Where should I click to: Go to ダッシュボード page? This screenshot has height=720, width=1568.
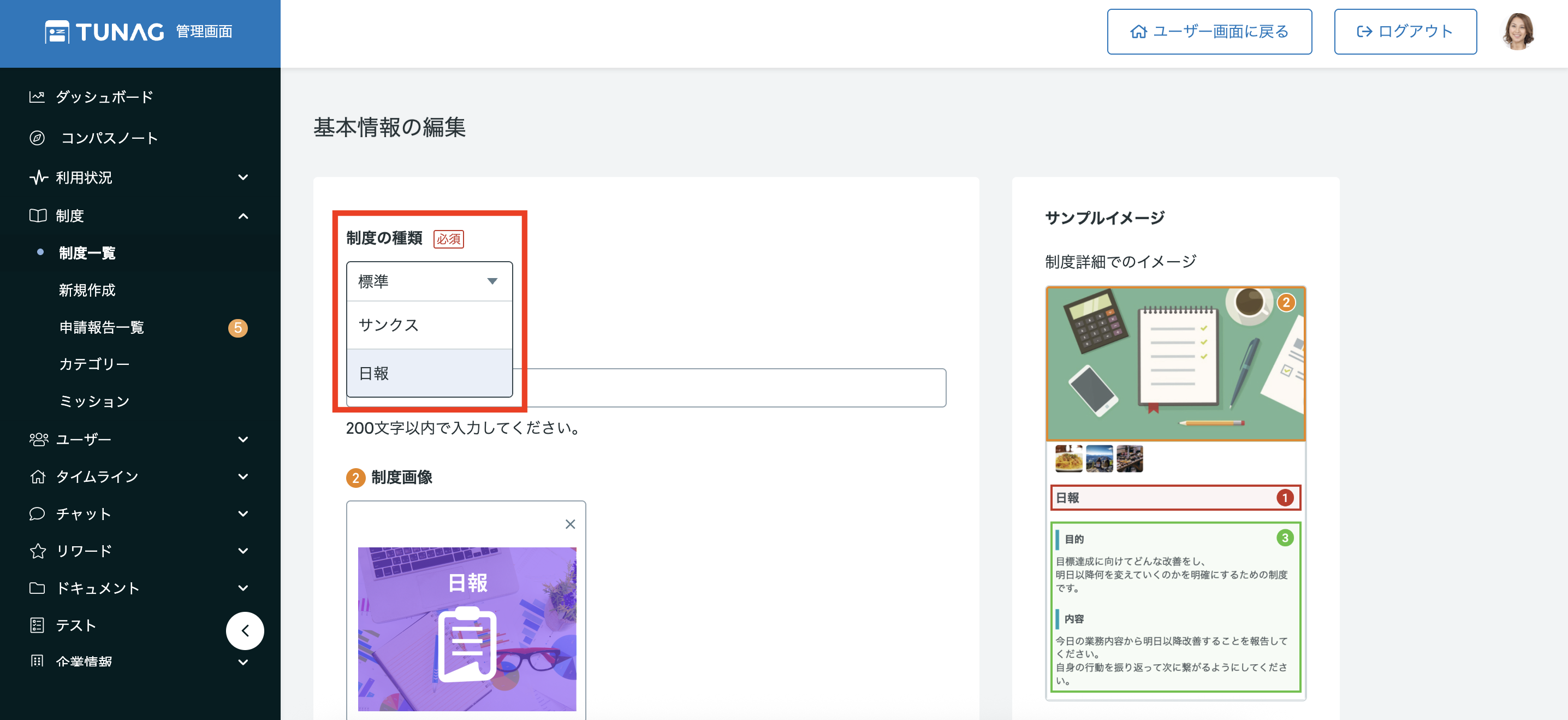click(104, 97)
